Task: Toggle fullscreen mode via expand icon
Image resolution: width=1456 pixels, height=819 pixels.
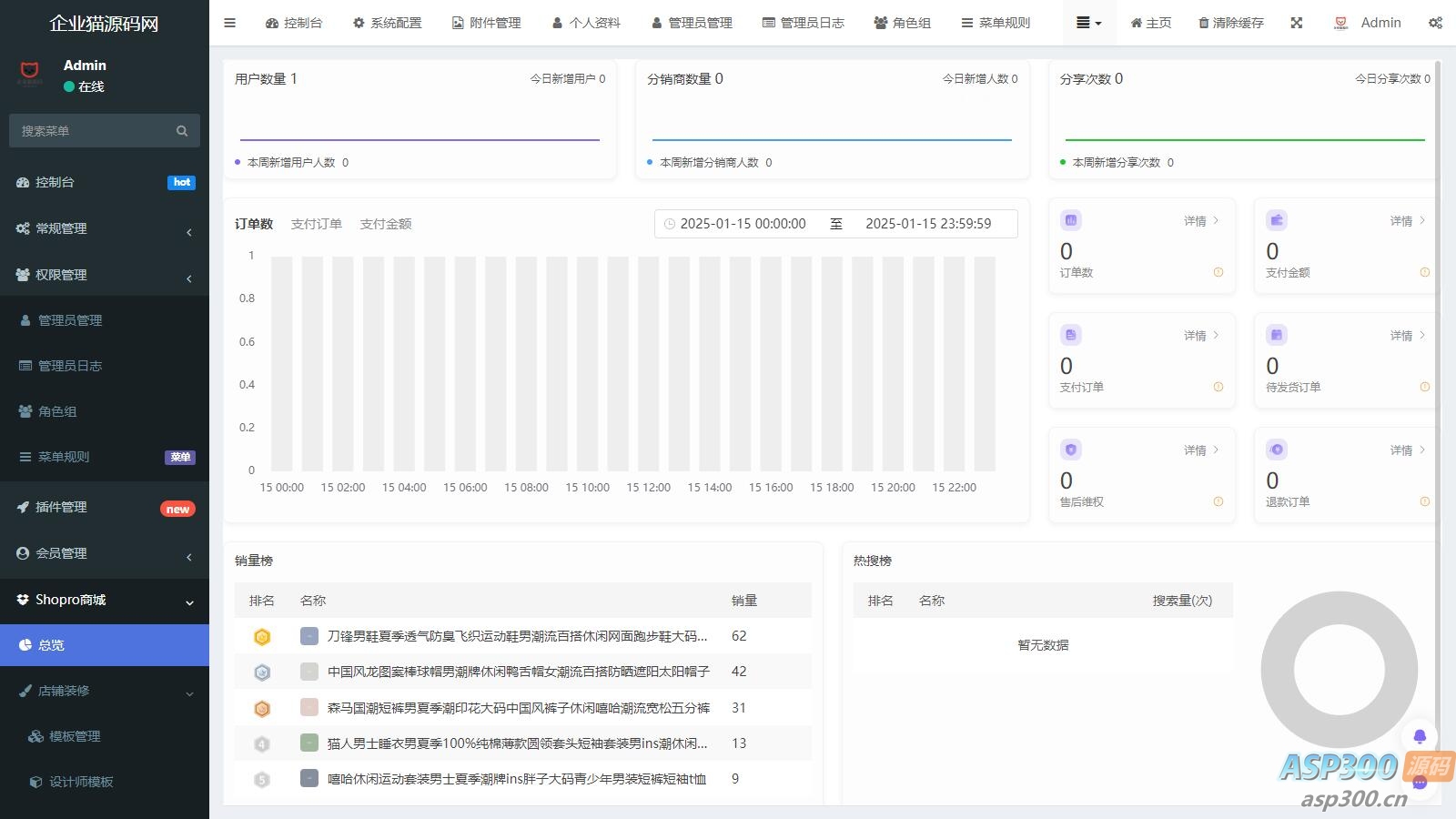Action: coord(1297,23)
